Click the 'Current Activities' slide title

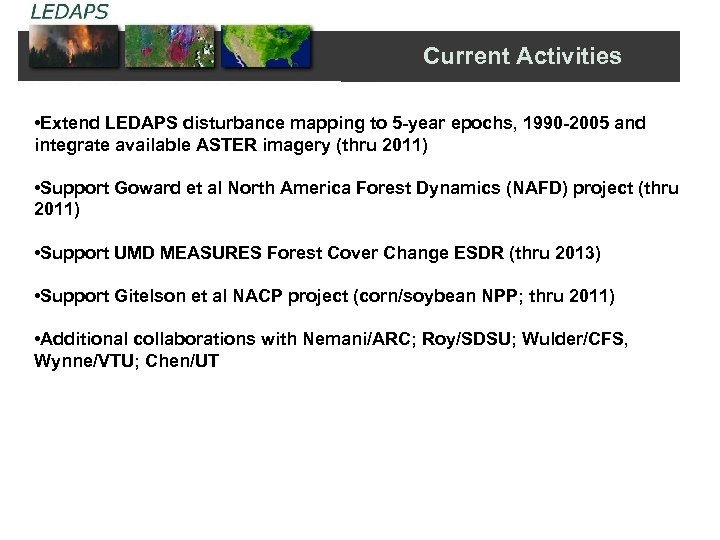522,56
